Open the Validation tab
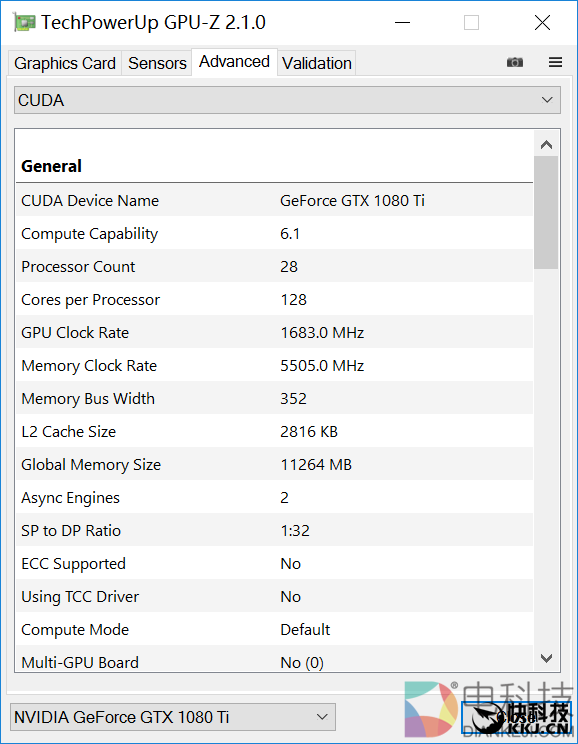Viewport: 578px width, 744px height. pos(317,63)
